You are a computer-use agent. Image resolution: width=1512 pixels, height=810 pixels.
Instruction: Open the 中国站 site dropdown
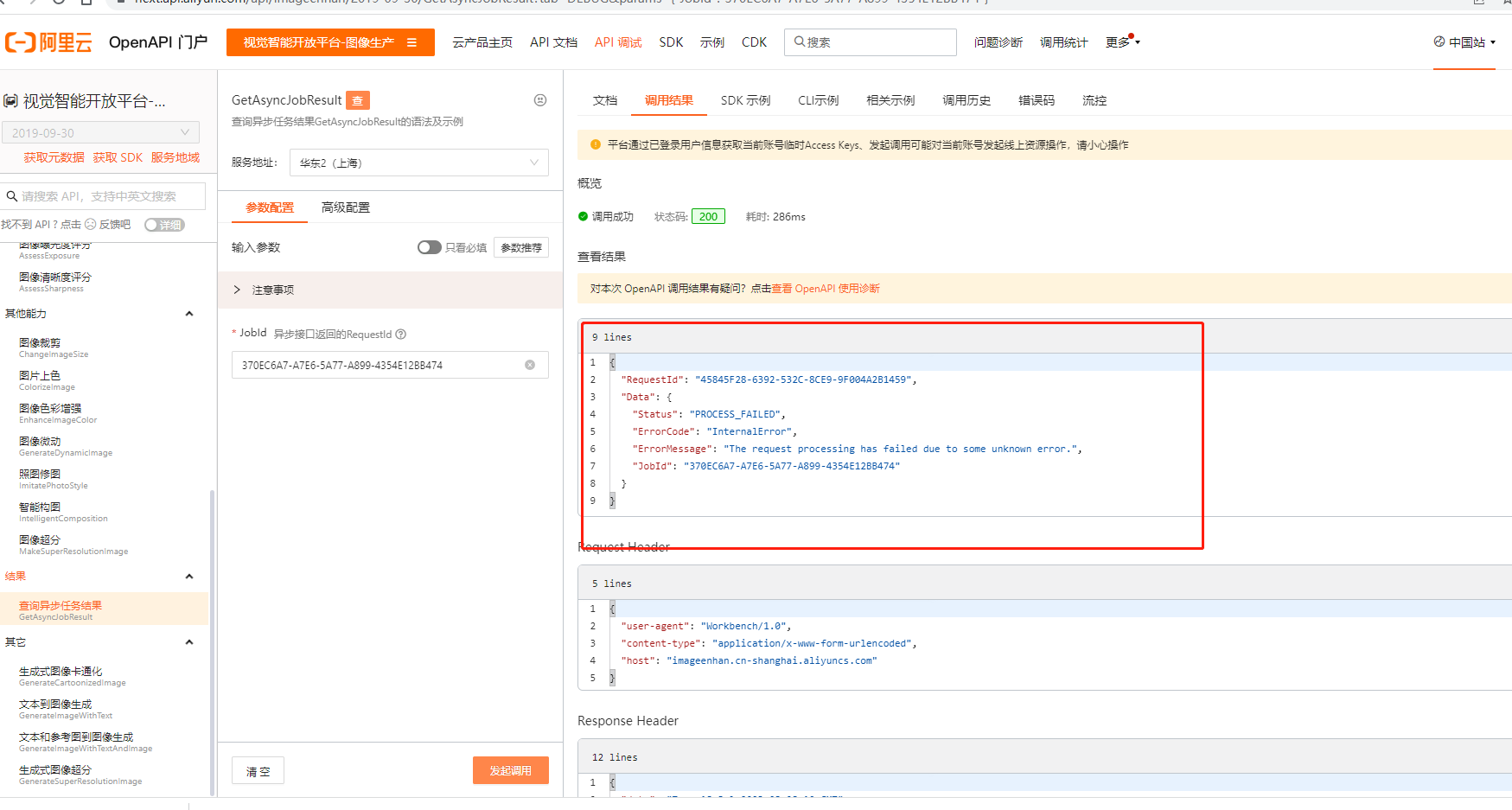[1464, 41]
